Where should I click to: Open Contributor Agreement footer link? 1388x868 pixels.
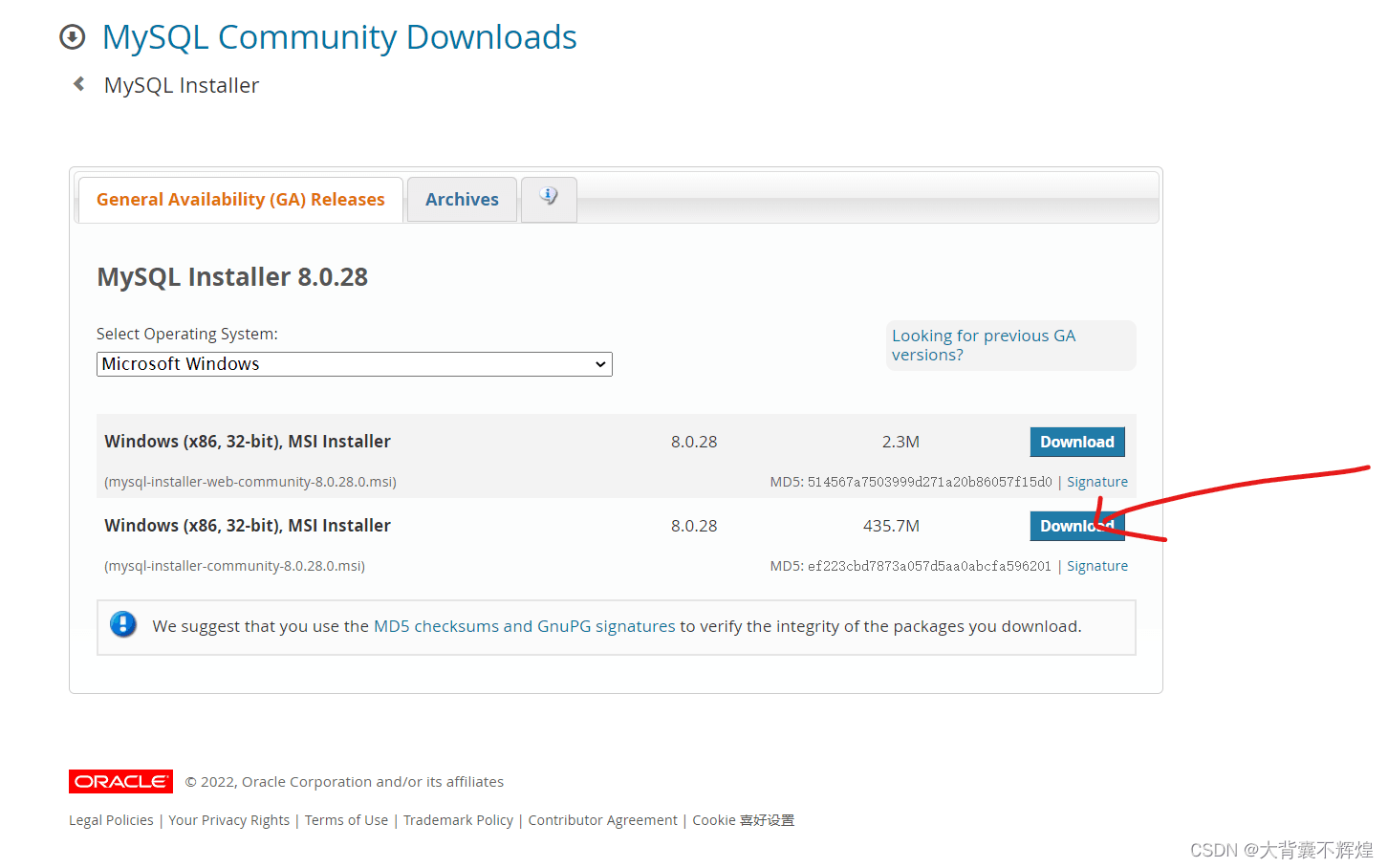pos(602,820)
